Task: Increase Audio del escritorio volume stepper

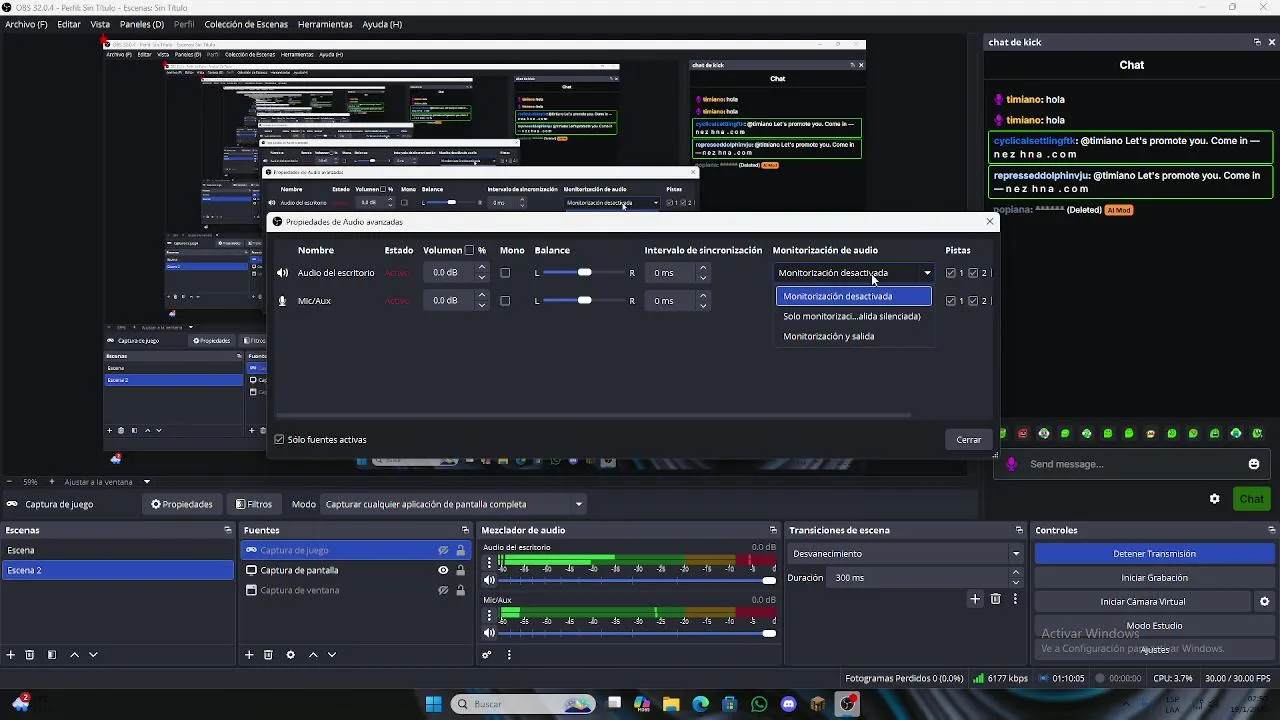Action: 482,268
